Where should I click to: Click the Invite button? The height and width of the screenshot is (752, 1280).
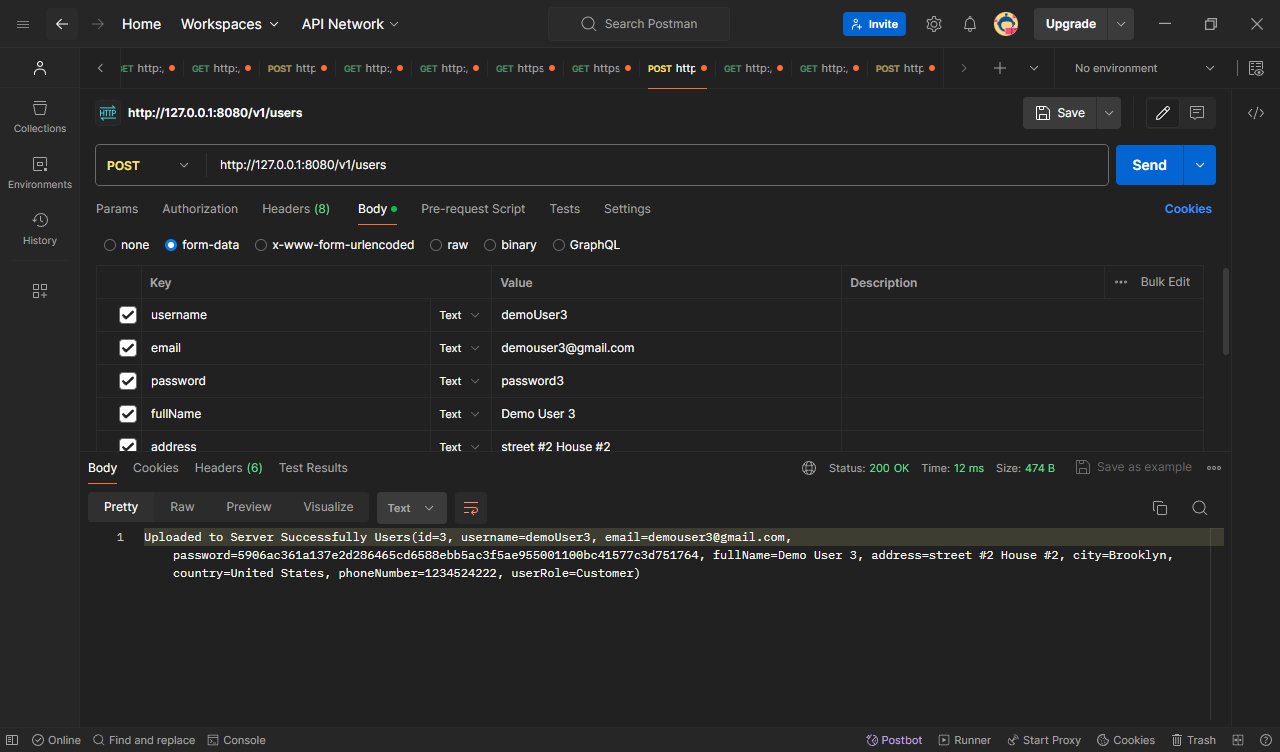874,24
